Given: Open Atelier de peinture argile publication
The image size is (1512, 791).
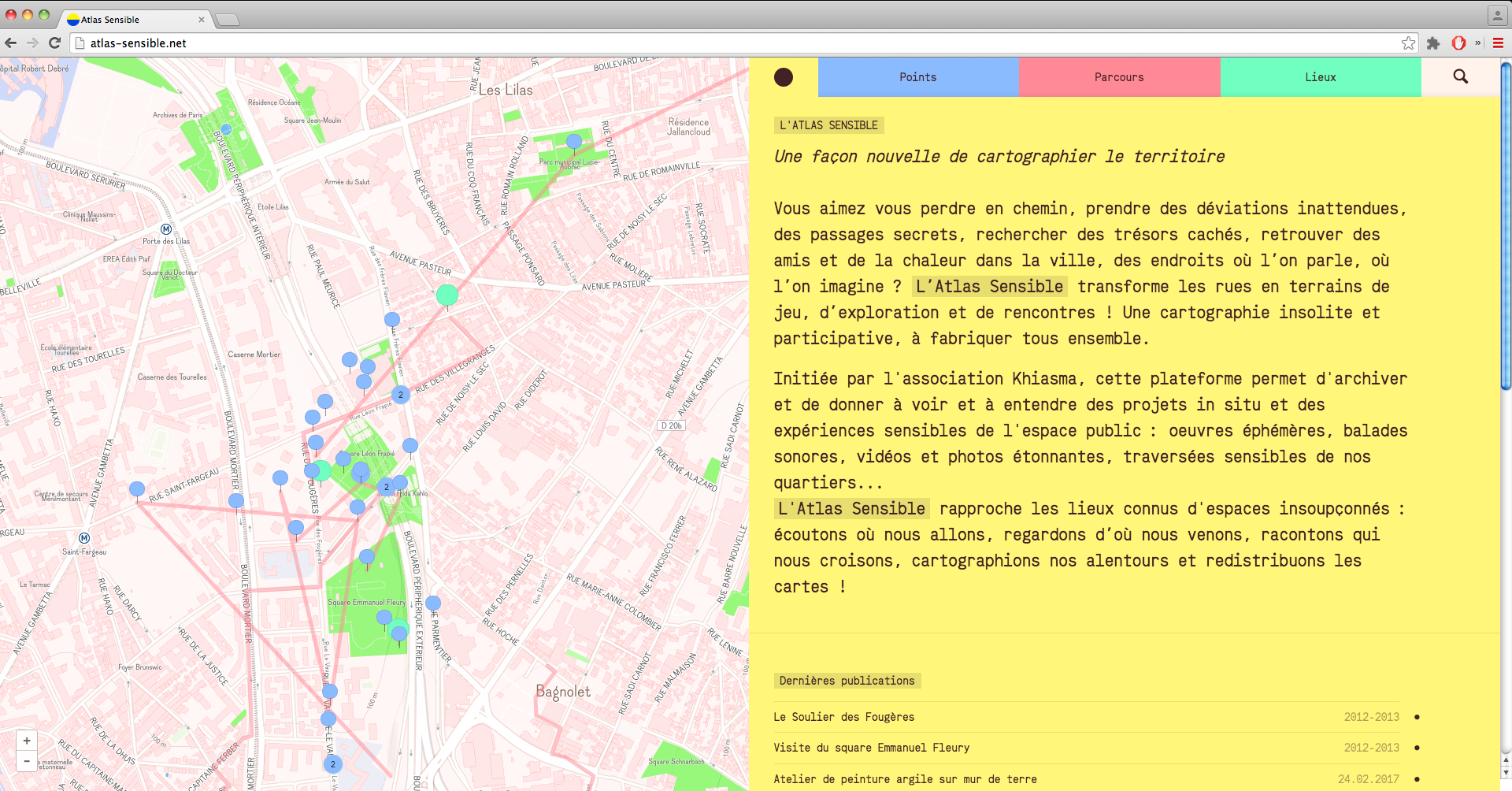Looking at the screenshot, I should 905,779.
